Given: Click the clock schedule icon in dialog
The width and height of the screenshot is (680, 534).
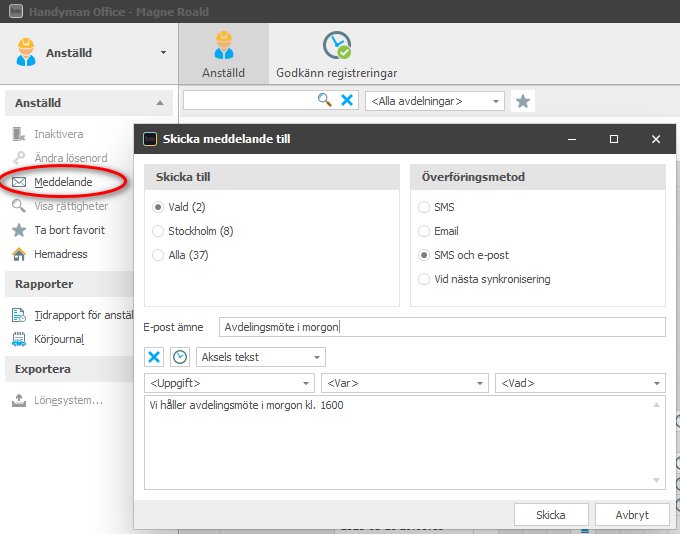Looking at the screenshot, I should 180,357.
